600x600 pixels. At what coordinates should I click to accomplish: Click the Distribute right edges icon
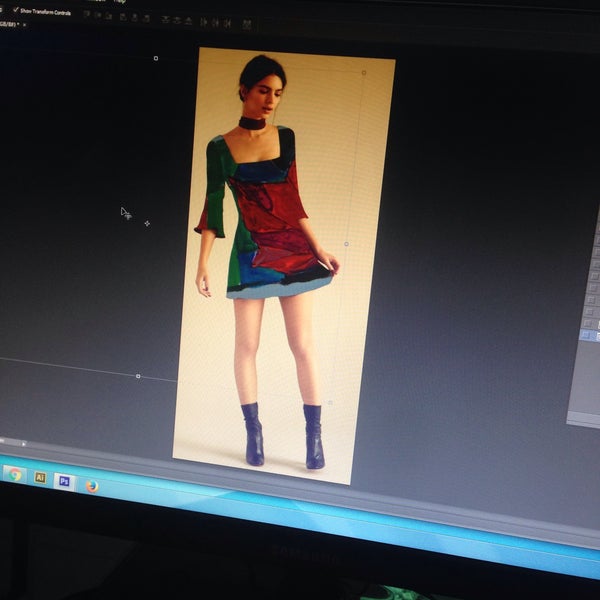(x=227, y=24)
